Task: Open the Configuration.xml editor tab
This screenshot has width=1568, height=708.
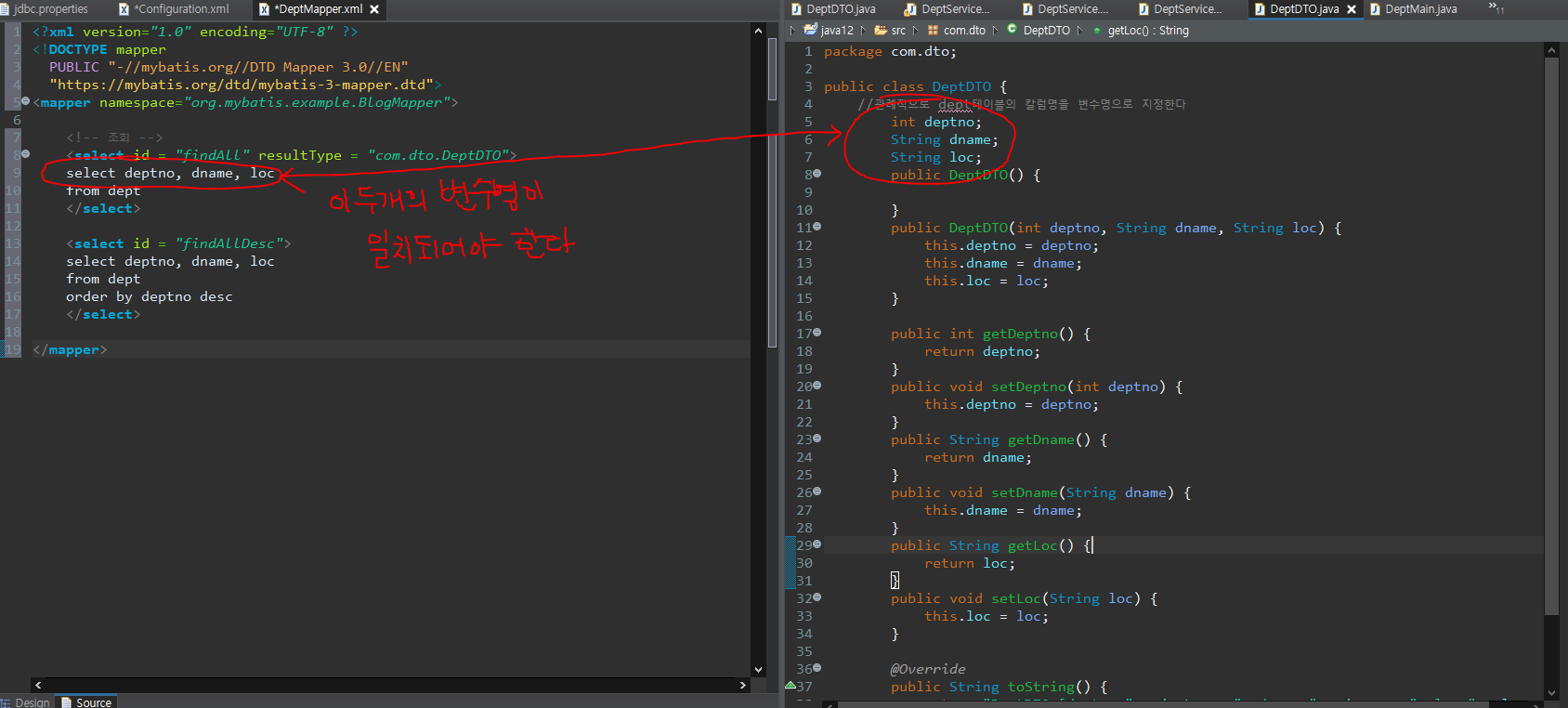Action: coord(182,9)
